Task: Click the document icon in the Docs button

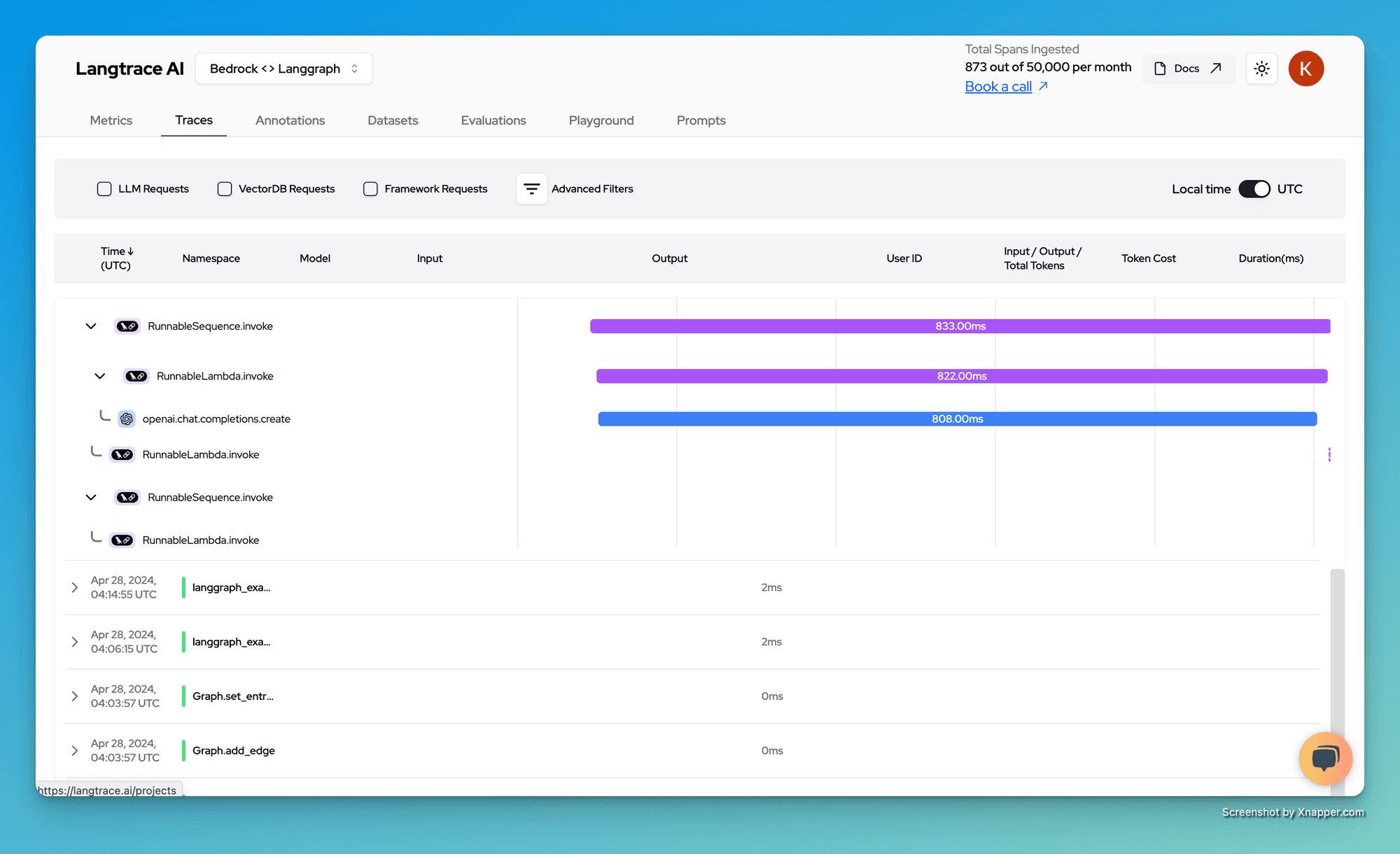Action: tap(1160, 69)
